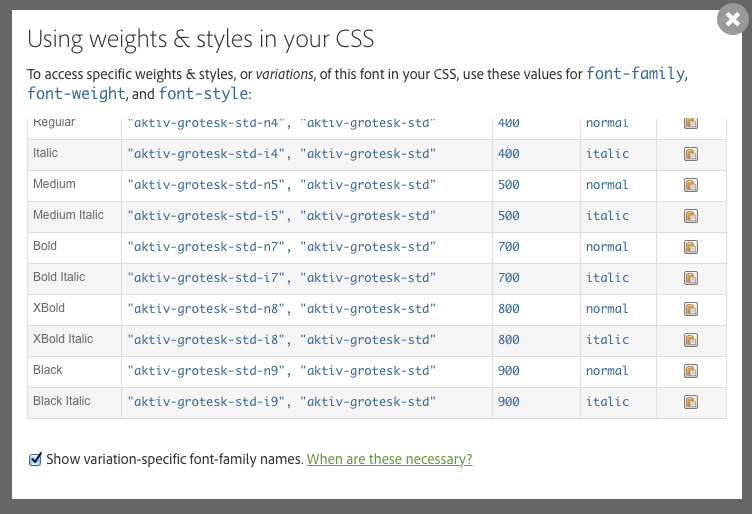Click the font-style code term in description
752x514 pixels.
[x=203, y=93]
